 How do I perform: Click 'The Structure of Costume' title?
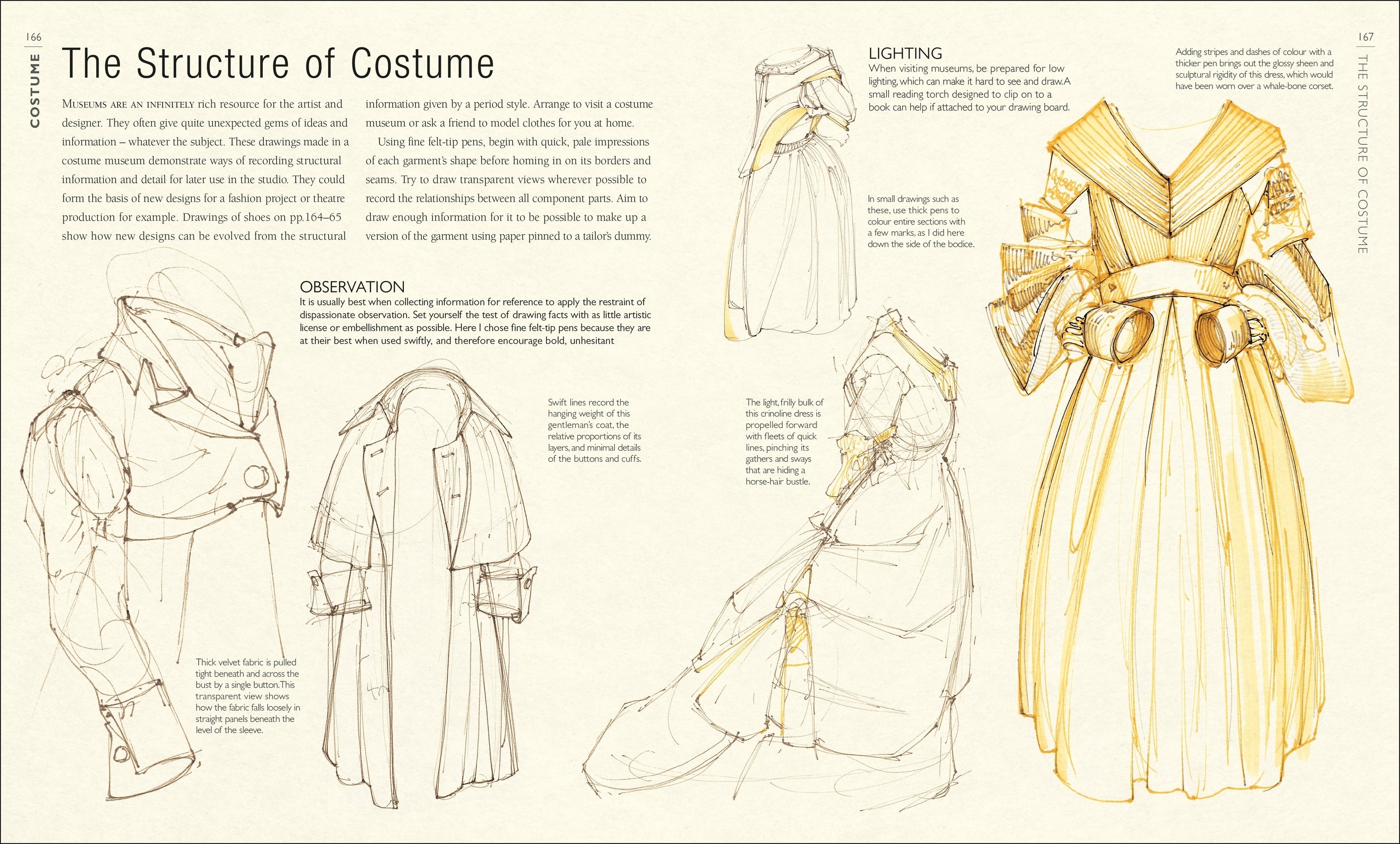click(278, 63)
